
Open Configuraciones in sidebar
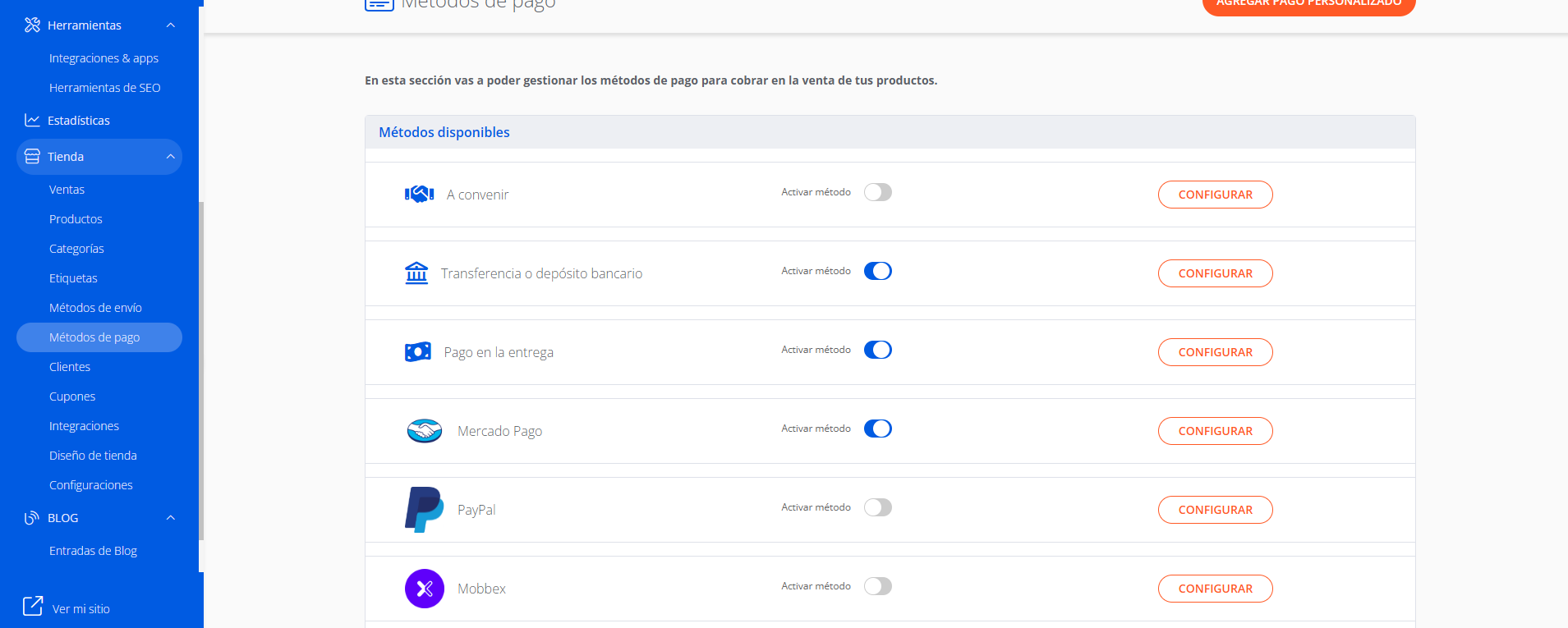pos(90,485)
